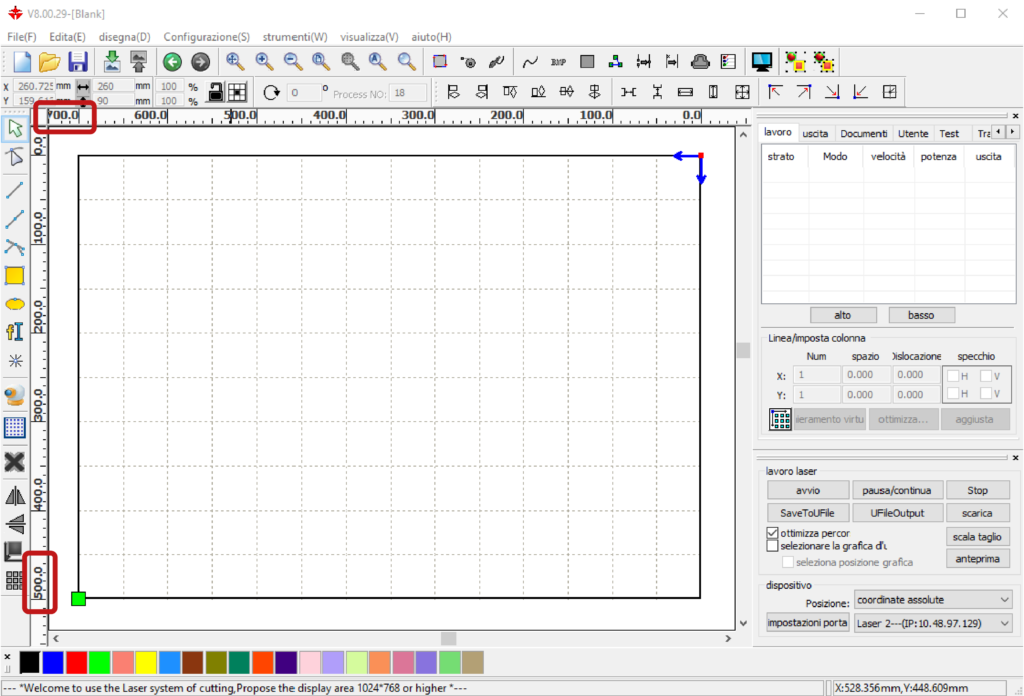Check the Y row H specchio box
Image resolution: width=1024 pixels, height=696 pixels.
click(953, 393)
